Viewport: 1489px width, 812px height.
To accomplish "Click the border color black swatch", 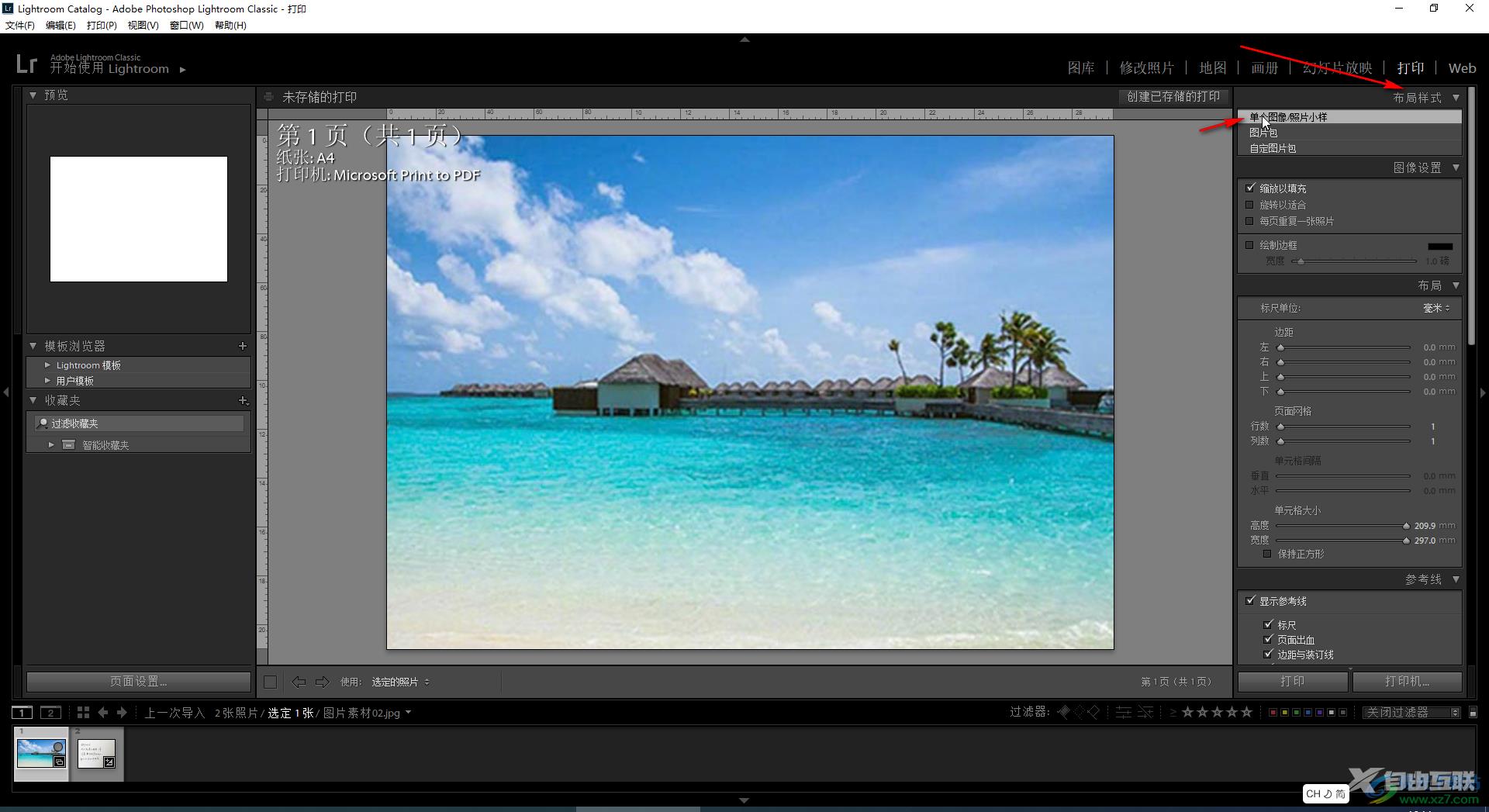I will [x=1439, y=246].
